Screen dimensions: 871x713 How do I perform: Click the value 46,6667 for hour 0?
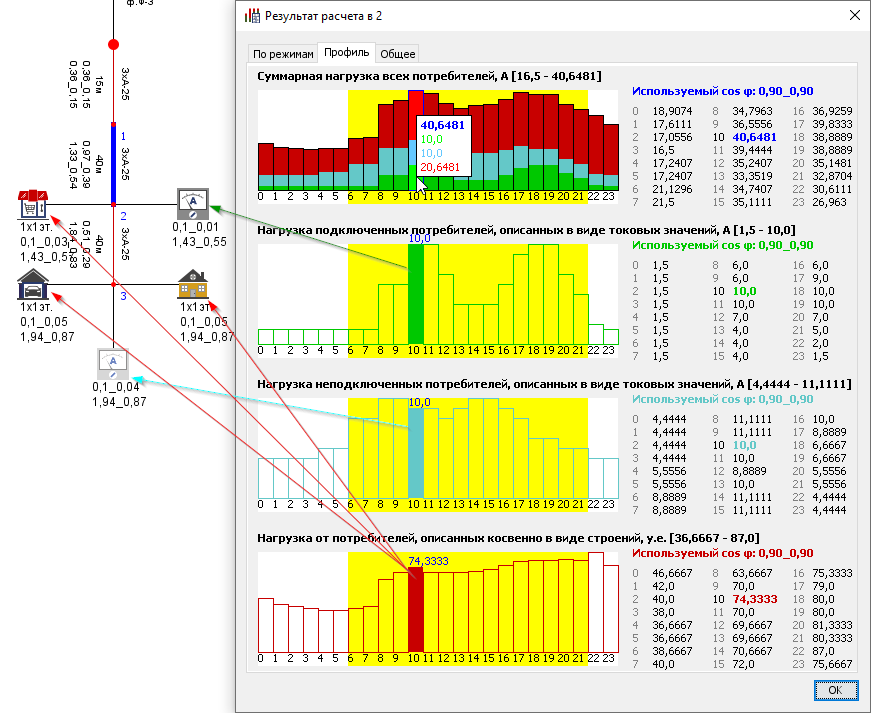[x=672, y=573]
